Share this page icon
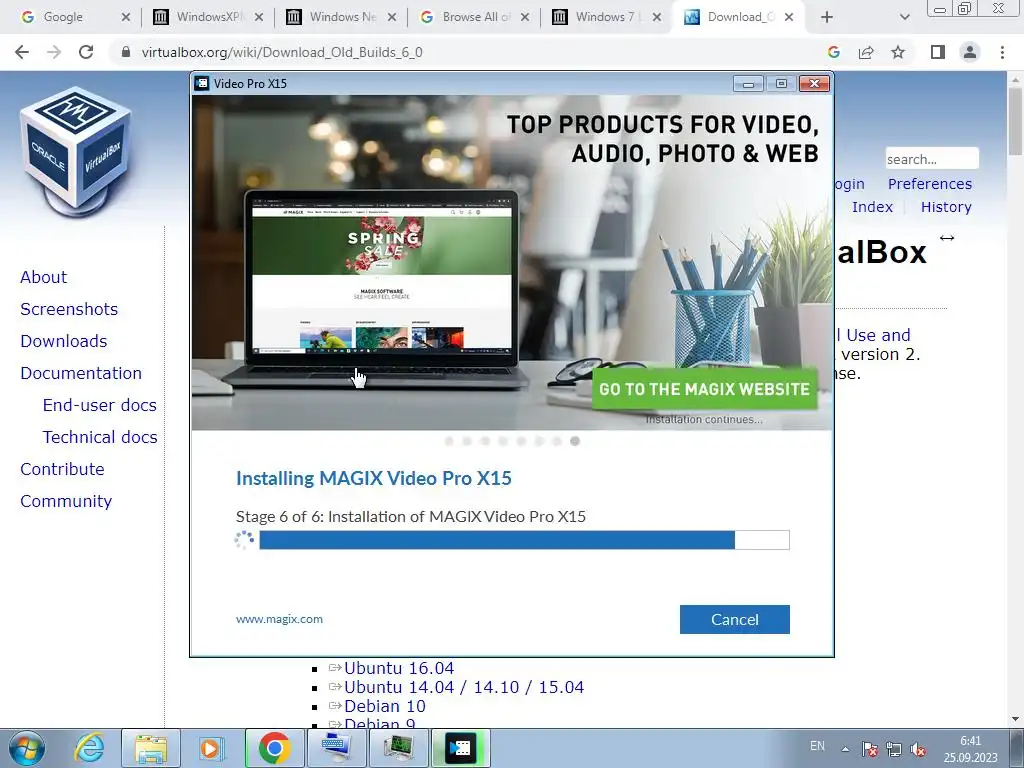 pyautogui.click(x=866, y=52)
